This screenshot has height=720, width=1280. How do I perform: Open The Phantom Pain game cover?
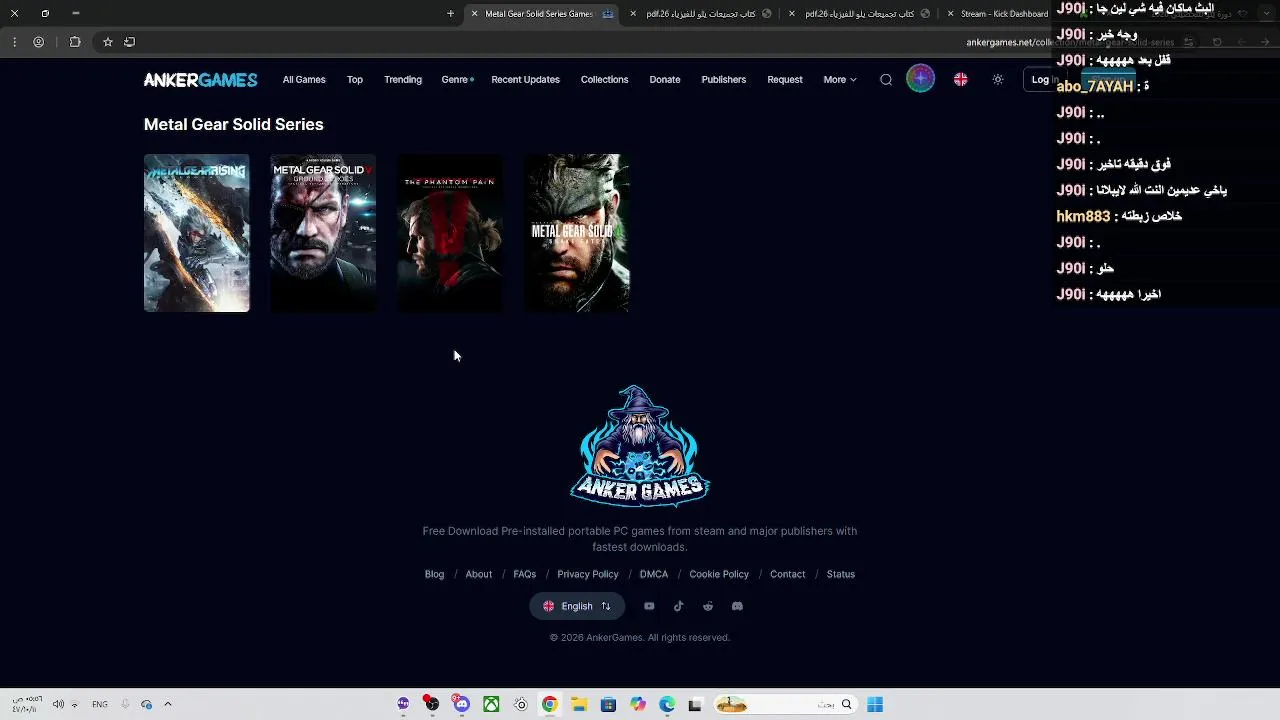[450, 233]
